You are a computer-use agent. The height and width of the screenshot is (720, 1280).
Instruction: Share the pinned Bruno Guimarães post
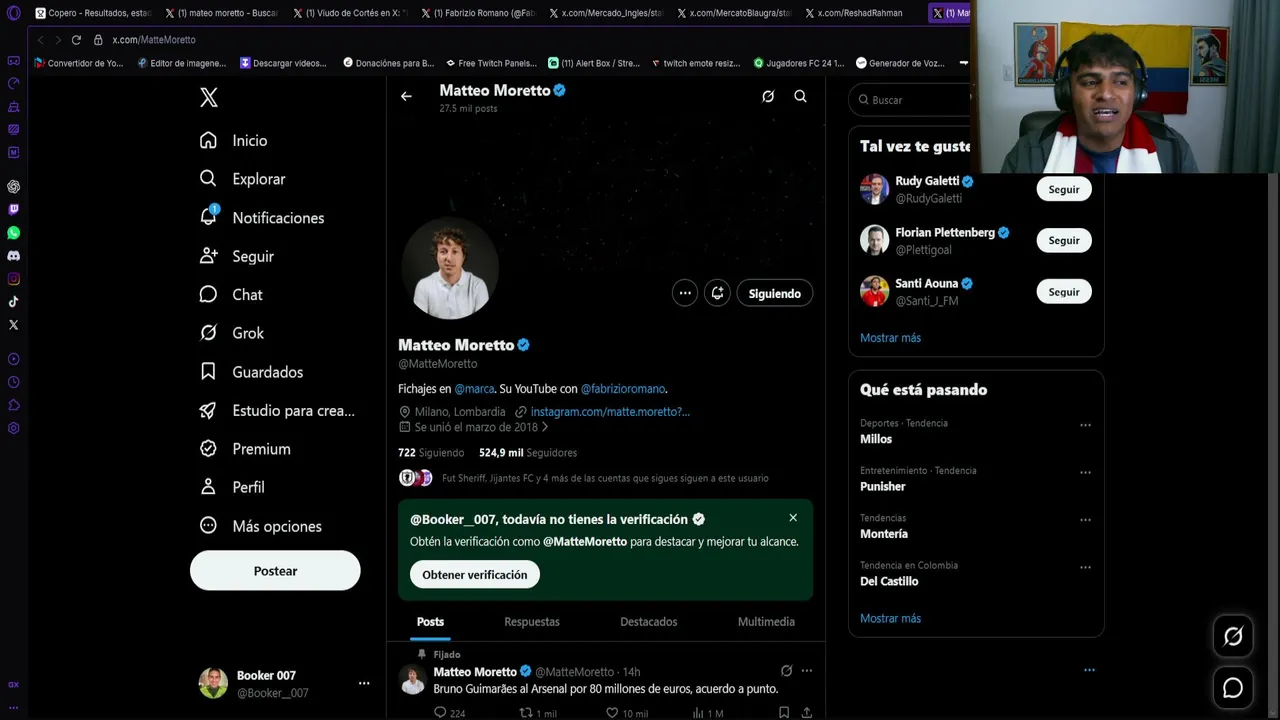807,713
